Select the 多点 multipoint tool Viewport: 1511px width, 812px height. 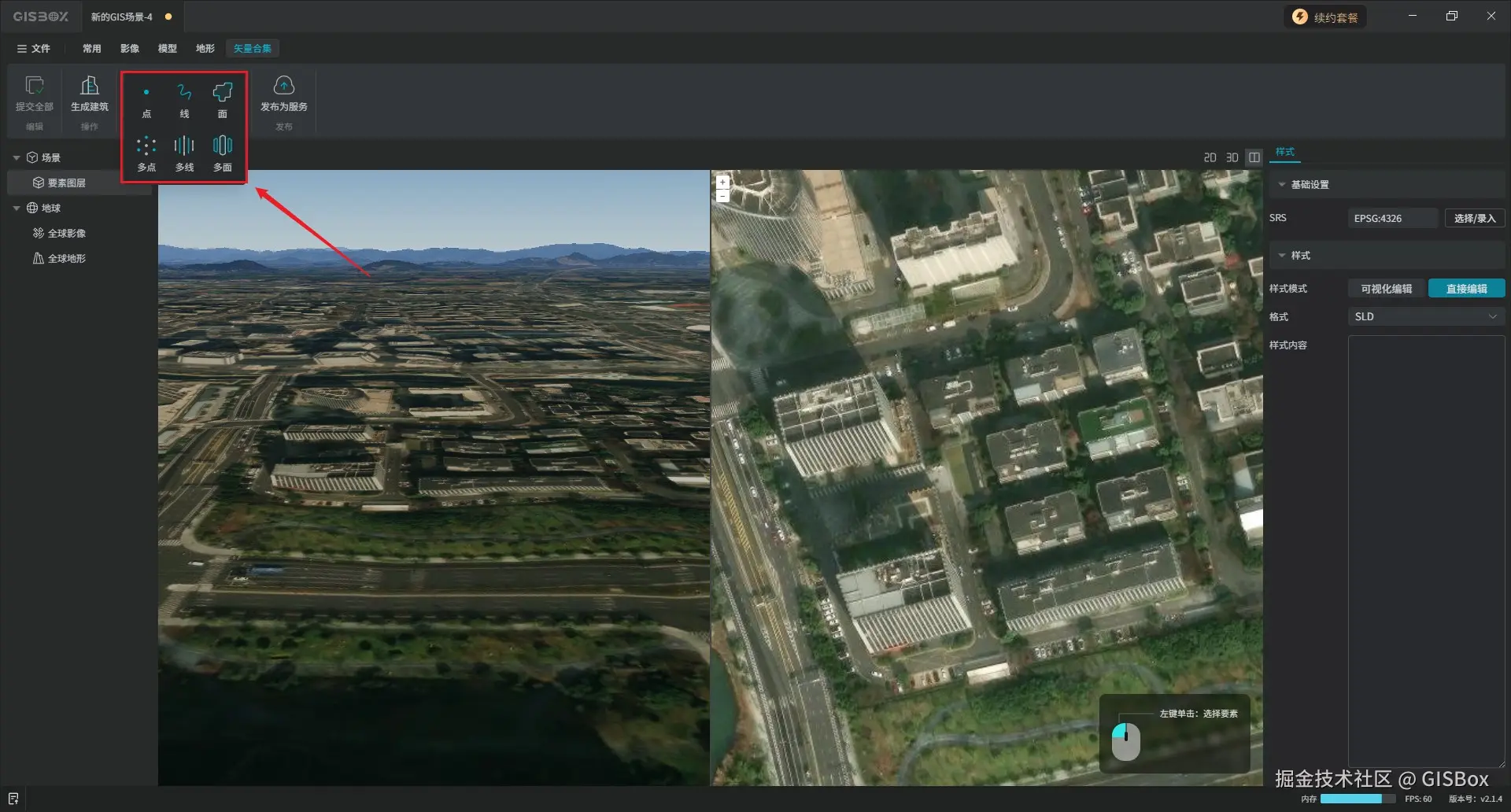146,154
